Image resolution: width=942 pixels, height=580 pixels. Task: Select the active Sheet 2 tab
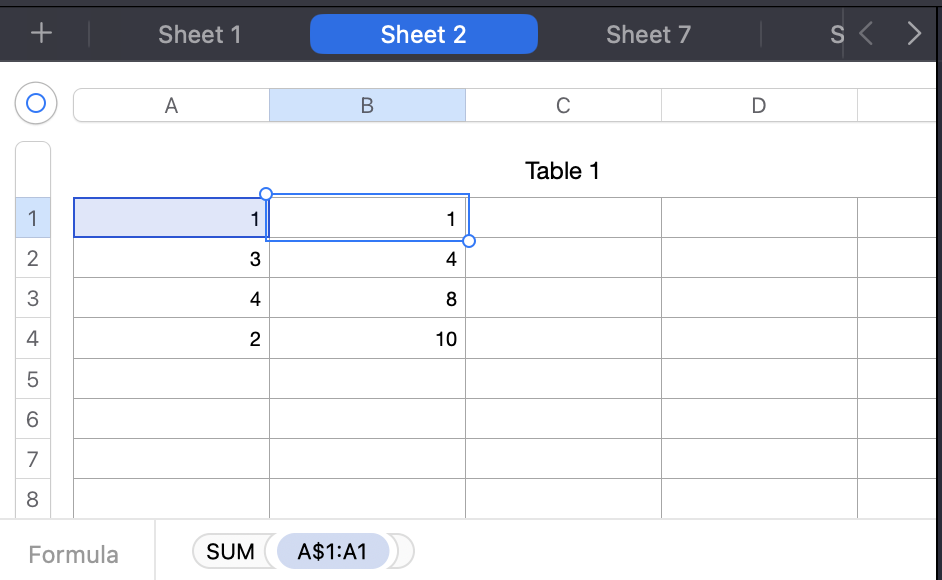pos(423,34)
